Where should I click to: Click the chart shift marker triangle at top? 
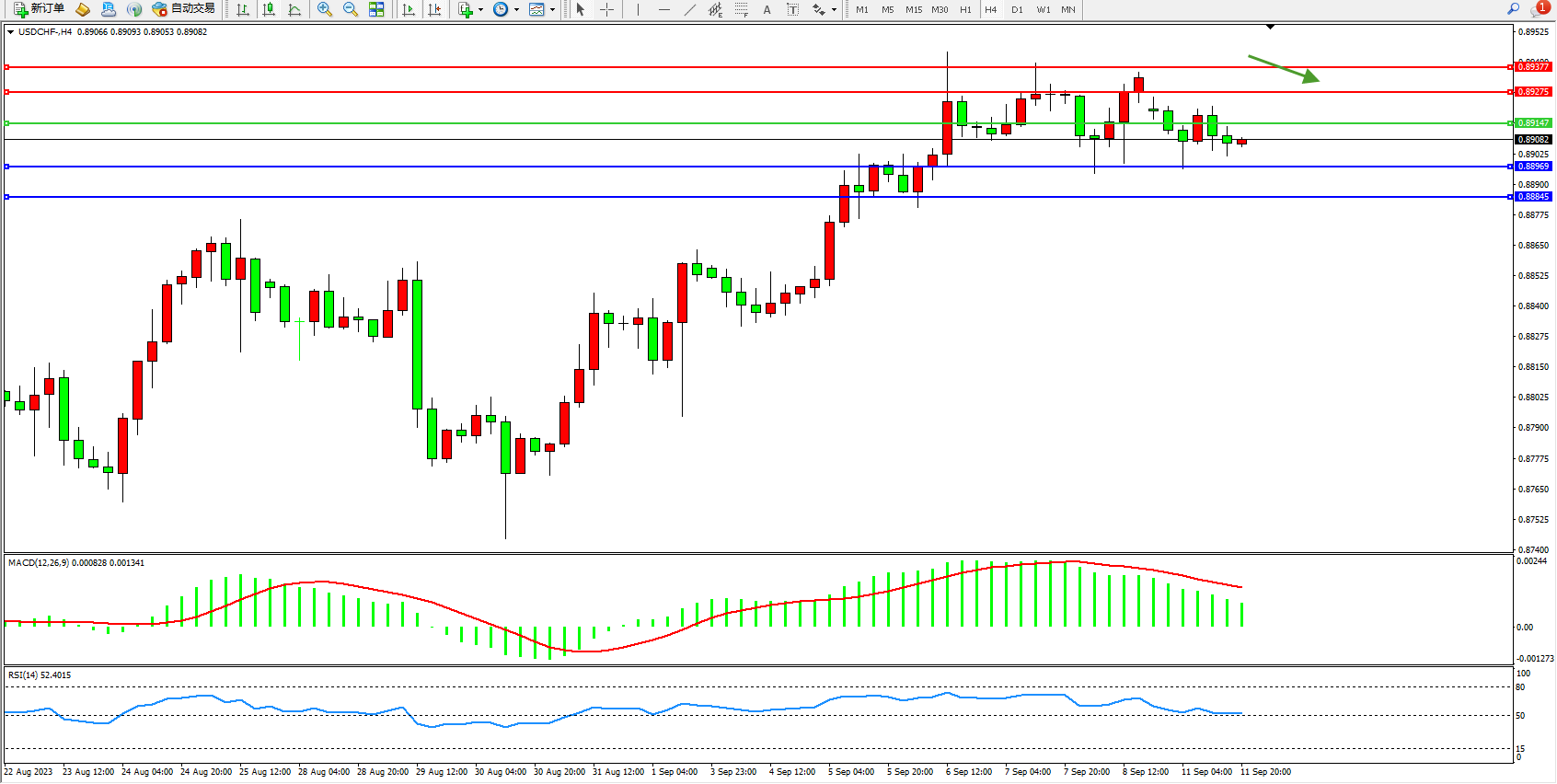(x=1270, y=28)
